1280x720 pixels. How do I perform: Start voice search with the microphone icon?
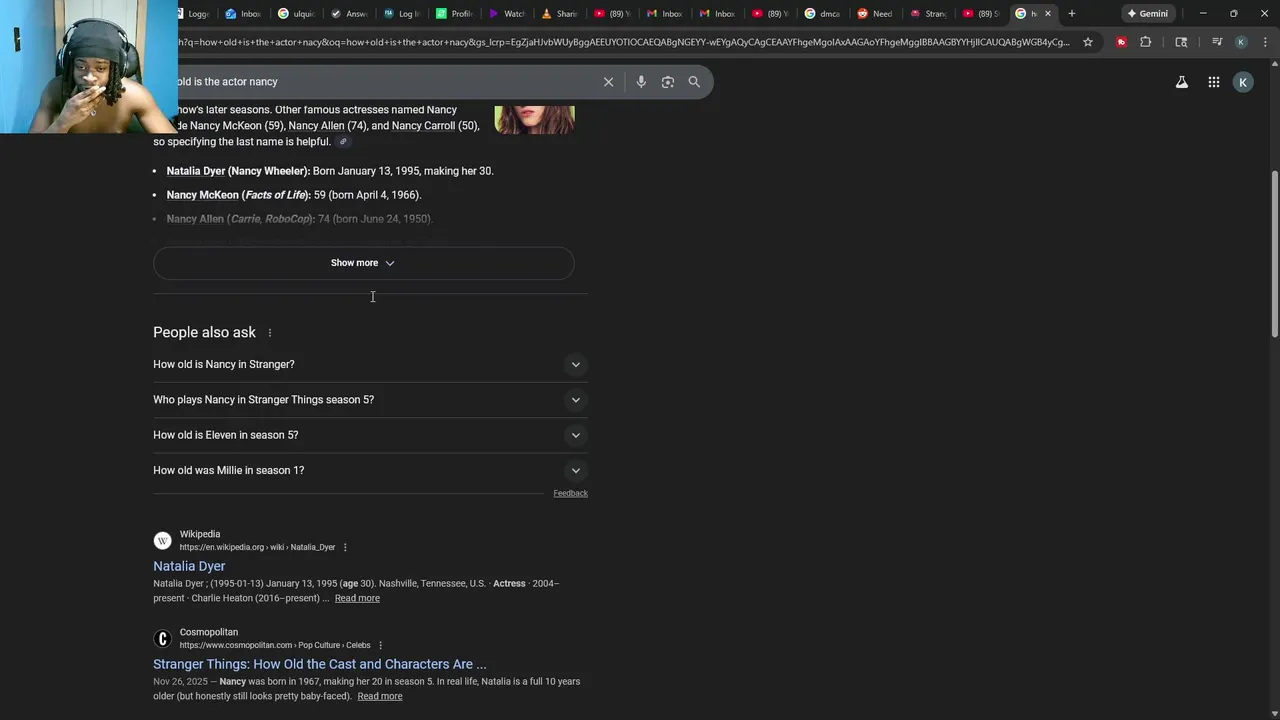(641, 82)
